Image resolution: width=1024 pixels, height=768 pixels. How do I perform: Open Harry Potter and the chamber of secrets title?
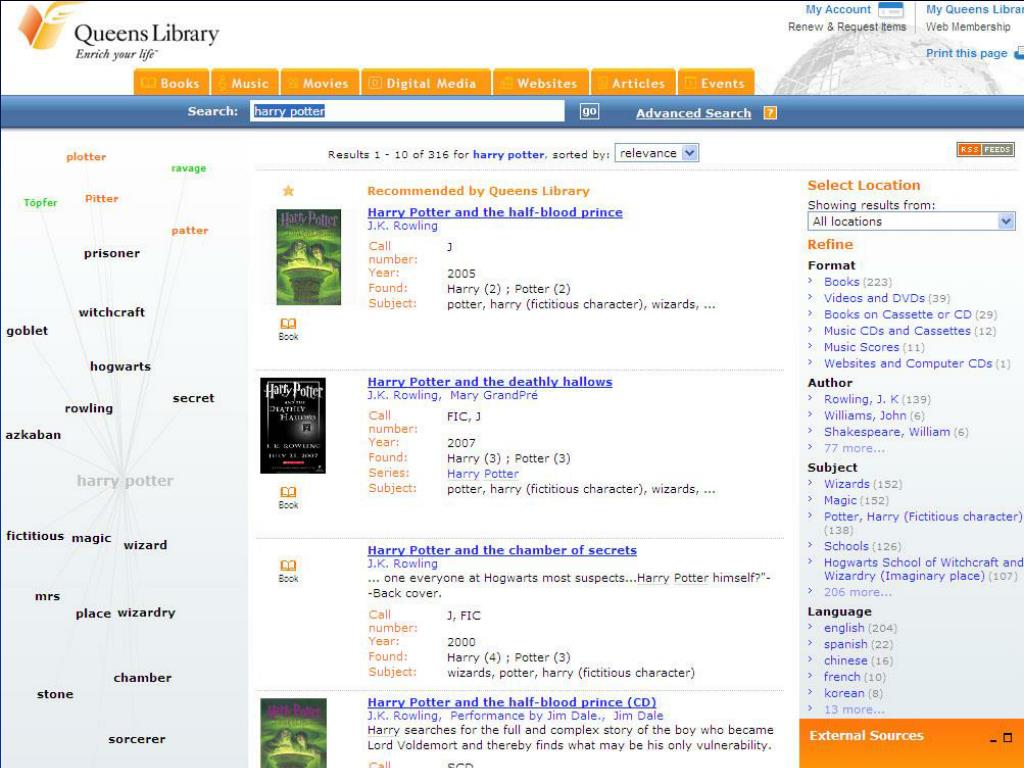[502, 550]
